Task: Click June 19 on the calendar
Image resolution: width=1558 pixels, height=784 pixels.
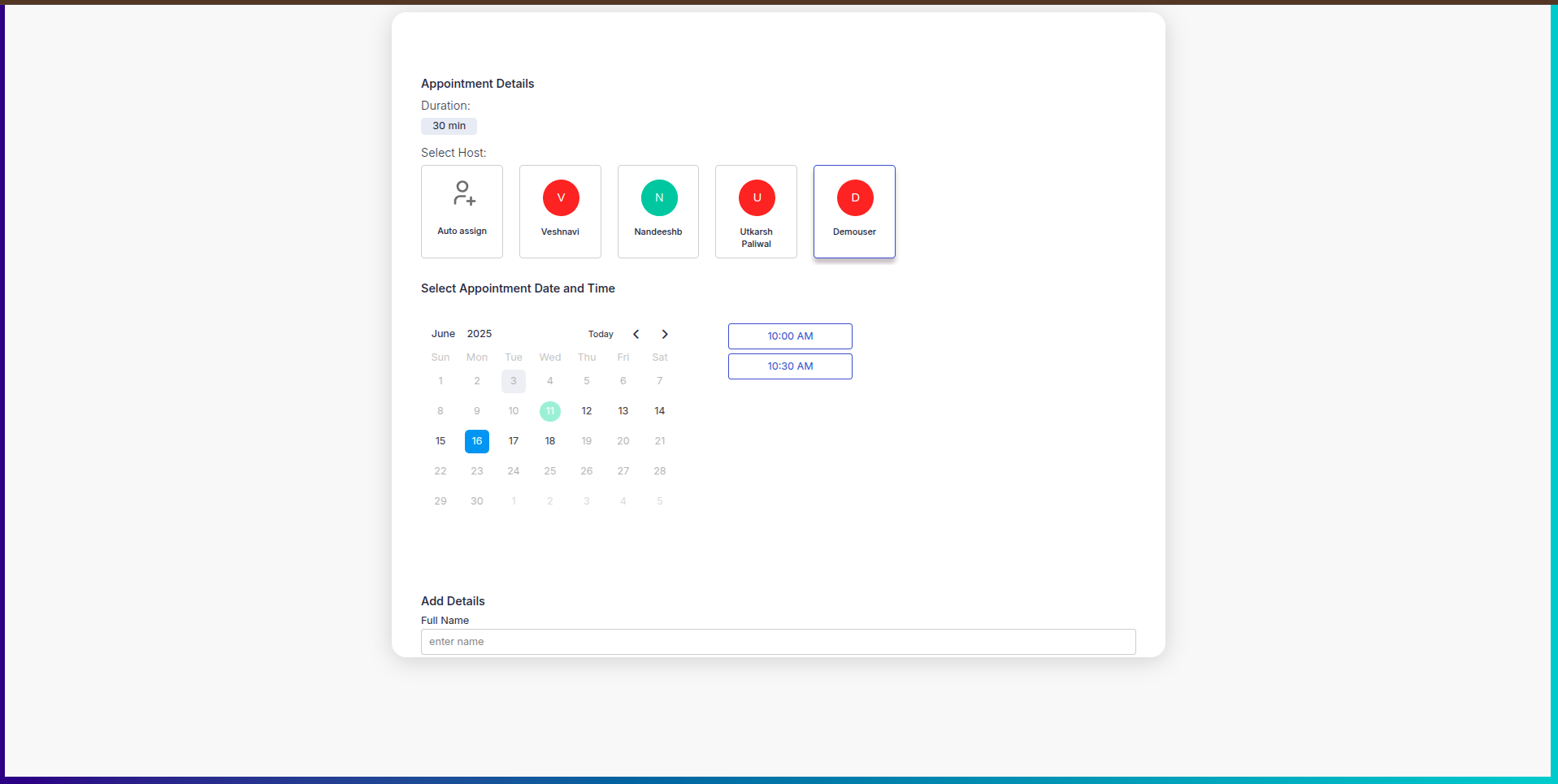Action: 587,441
